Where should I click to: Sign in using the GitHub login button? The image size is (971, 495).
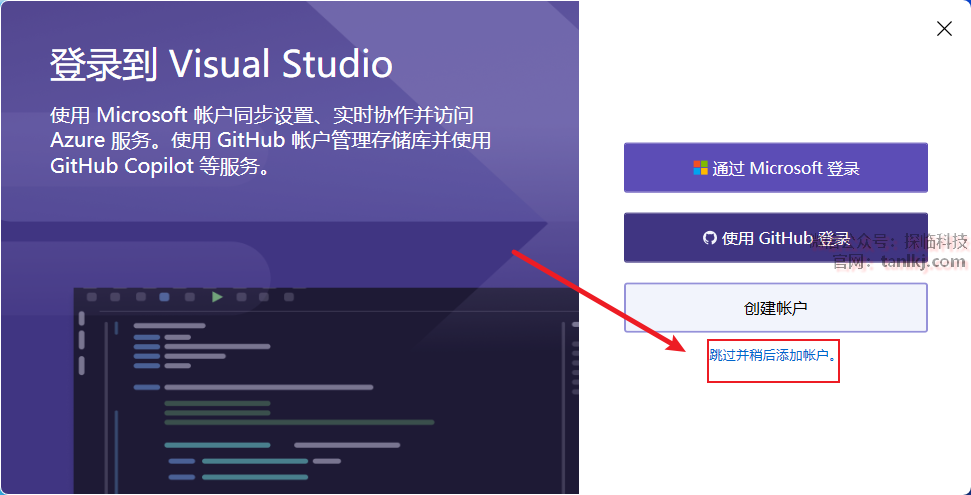click(x=775, y=238)
